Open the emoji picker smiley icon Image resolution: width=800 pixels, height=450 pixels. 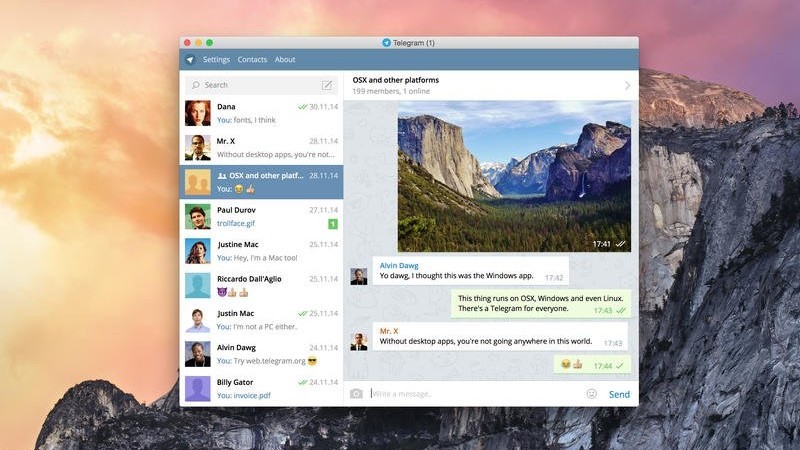(591, 394)
